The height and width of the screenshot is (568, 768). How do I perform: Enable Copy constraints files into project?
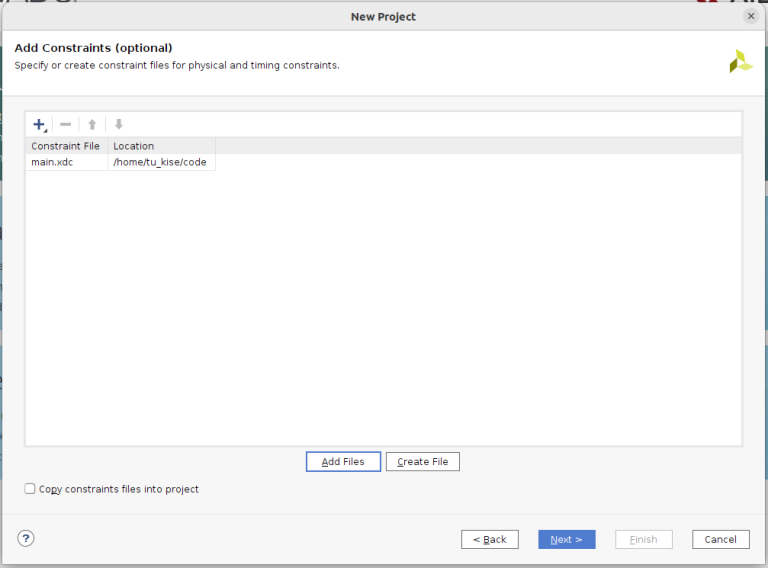[30, 489]
